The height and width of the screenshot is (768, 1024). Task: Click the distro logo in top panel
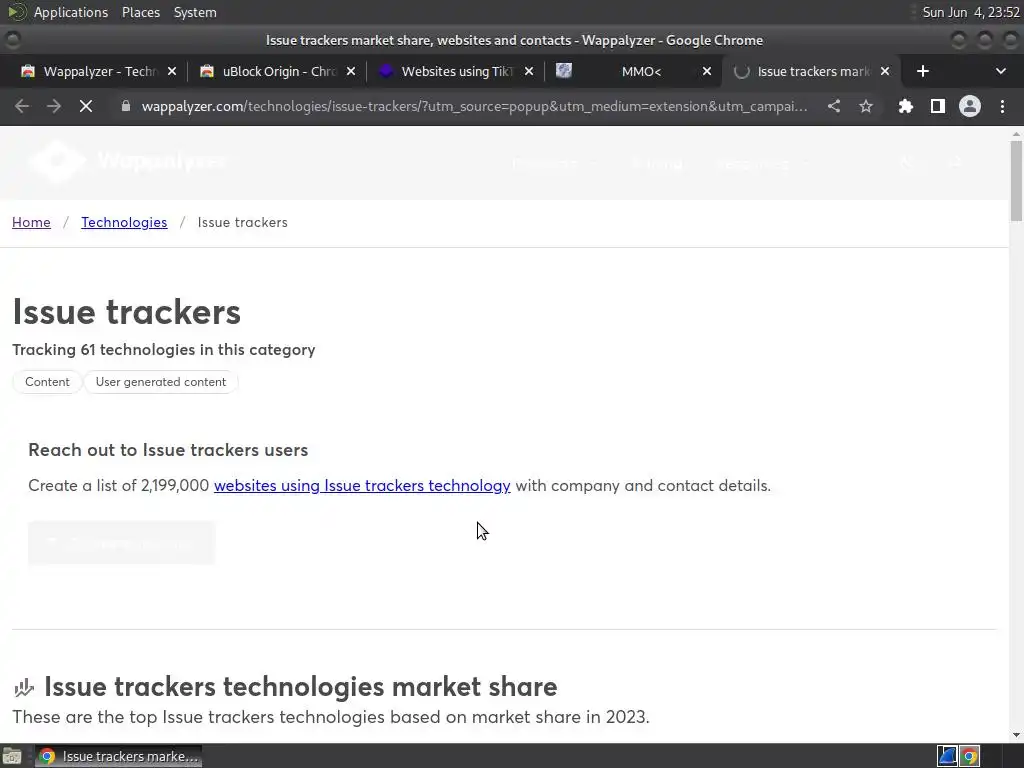tap(17, 12)
